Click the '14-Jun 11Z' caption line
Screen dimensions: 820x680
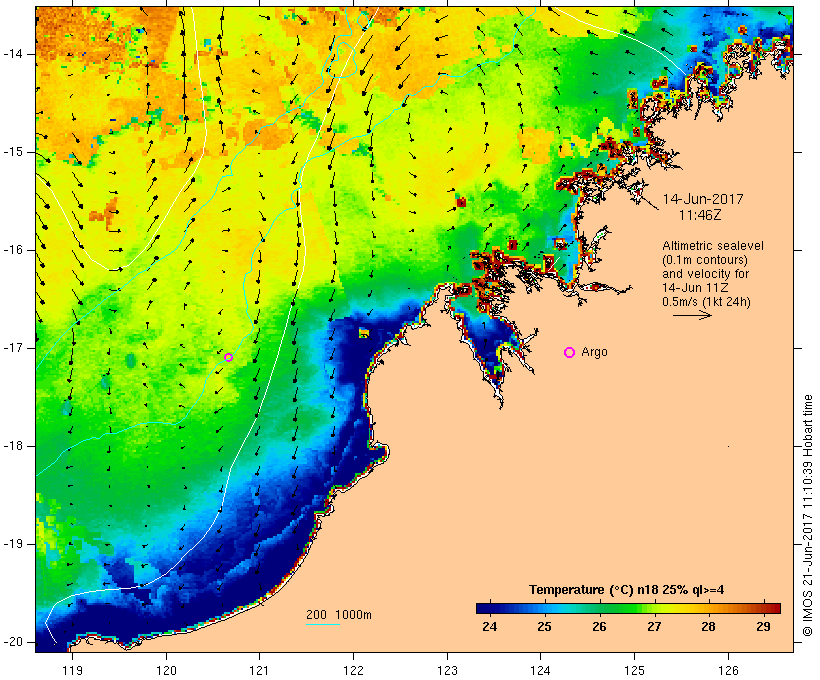tap(696, 288)
